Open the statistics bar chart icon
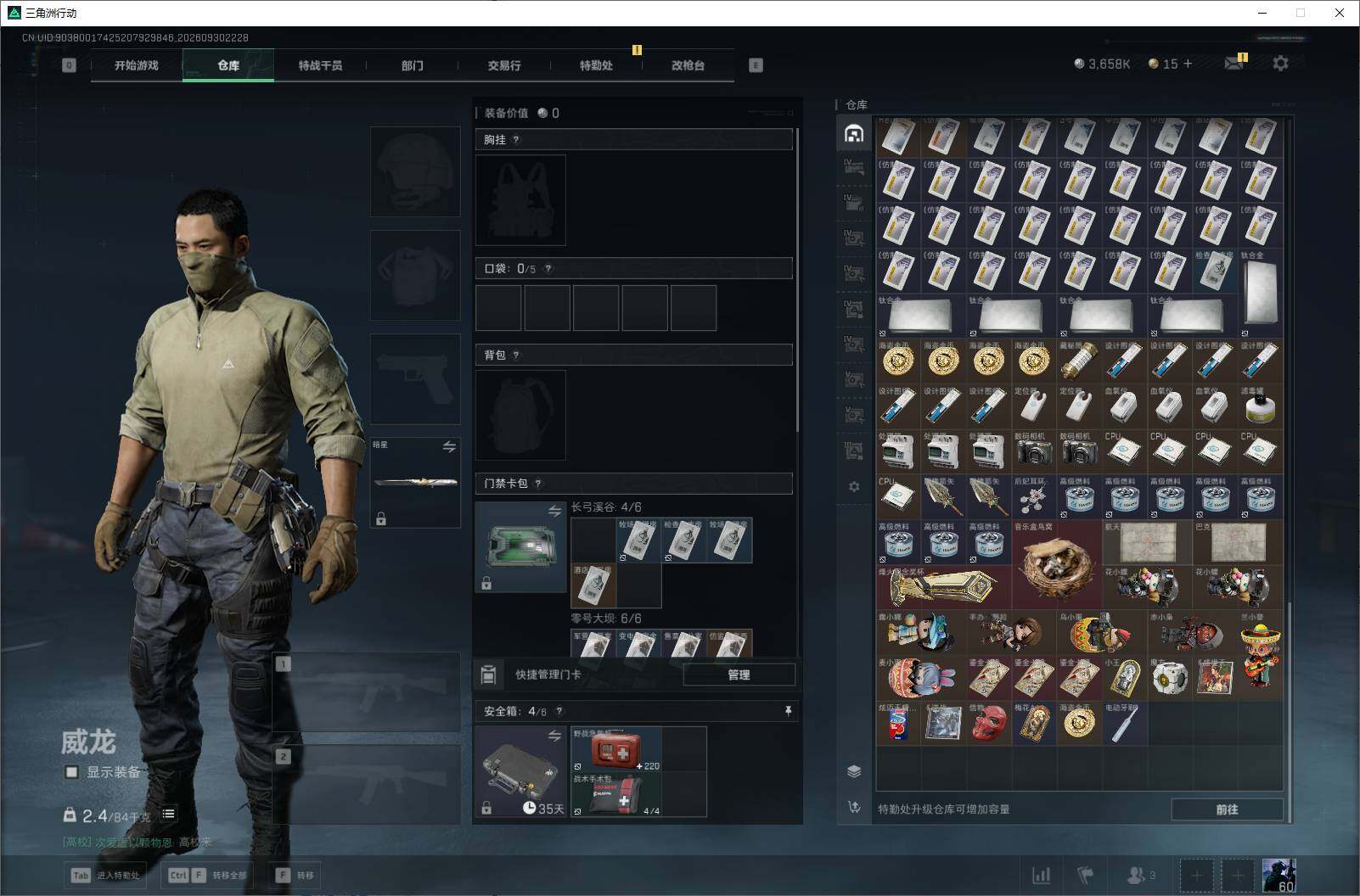Screen dimensions: 1360x896 tap(1041, 875)
